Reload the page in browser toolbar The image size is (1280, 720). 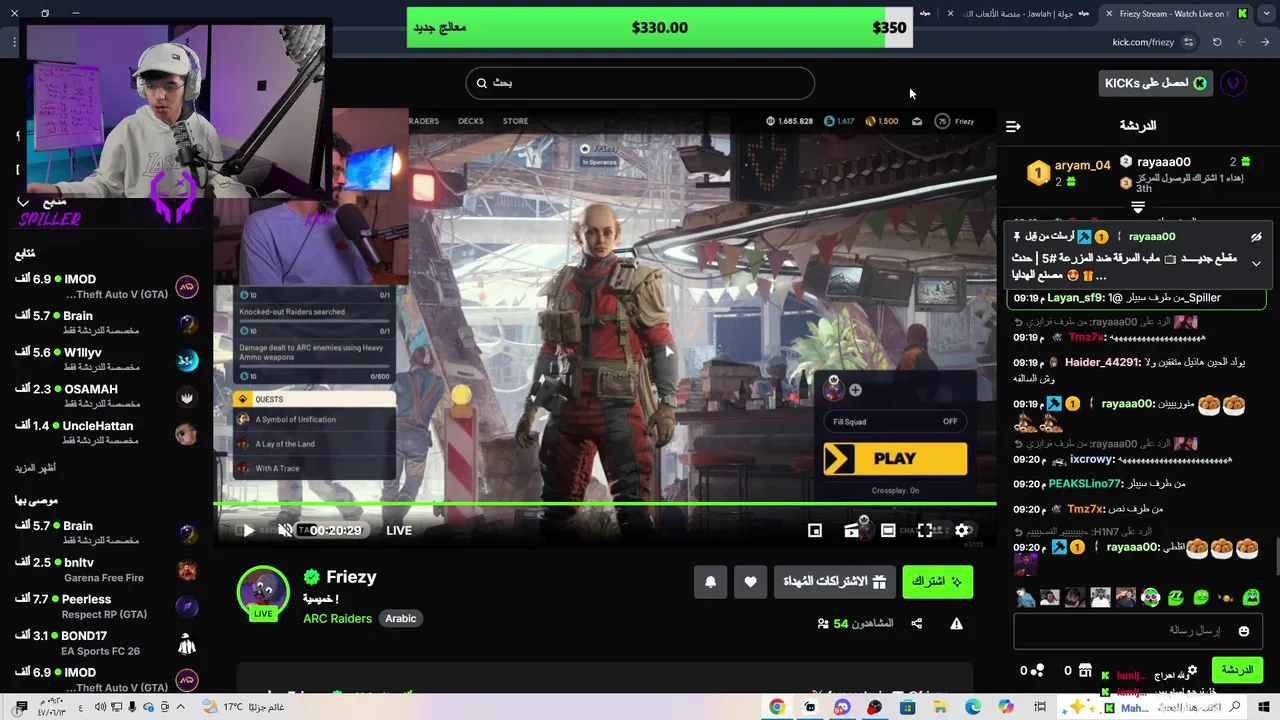[1217, 42]
